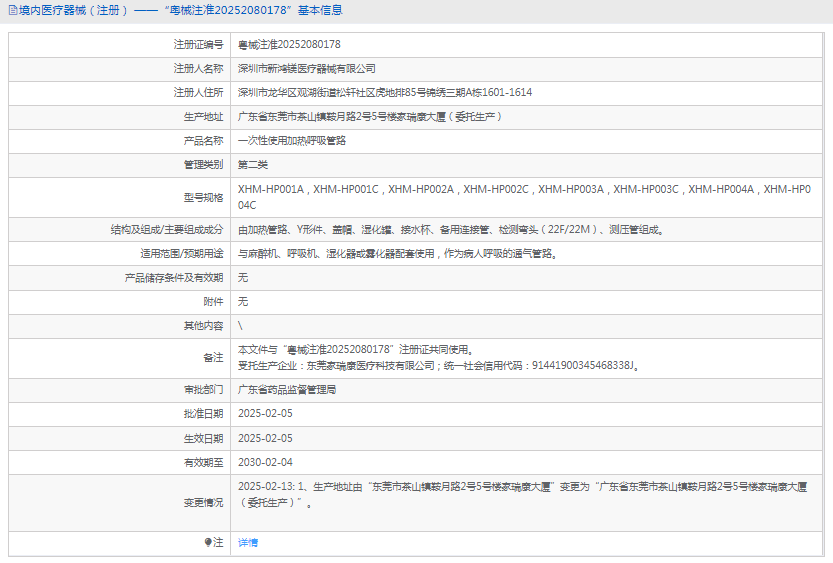Click the document icon before 境内医疗器械 title
833x563 pixels.
point(13,10)
